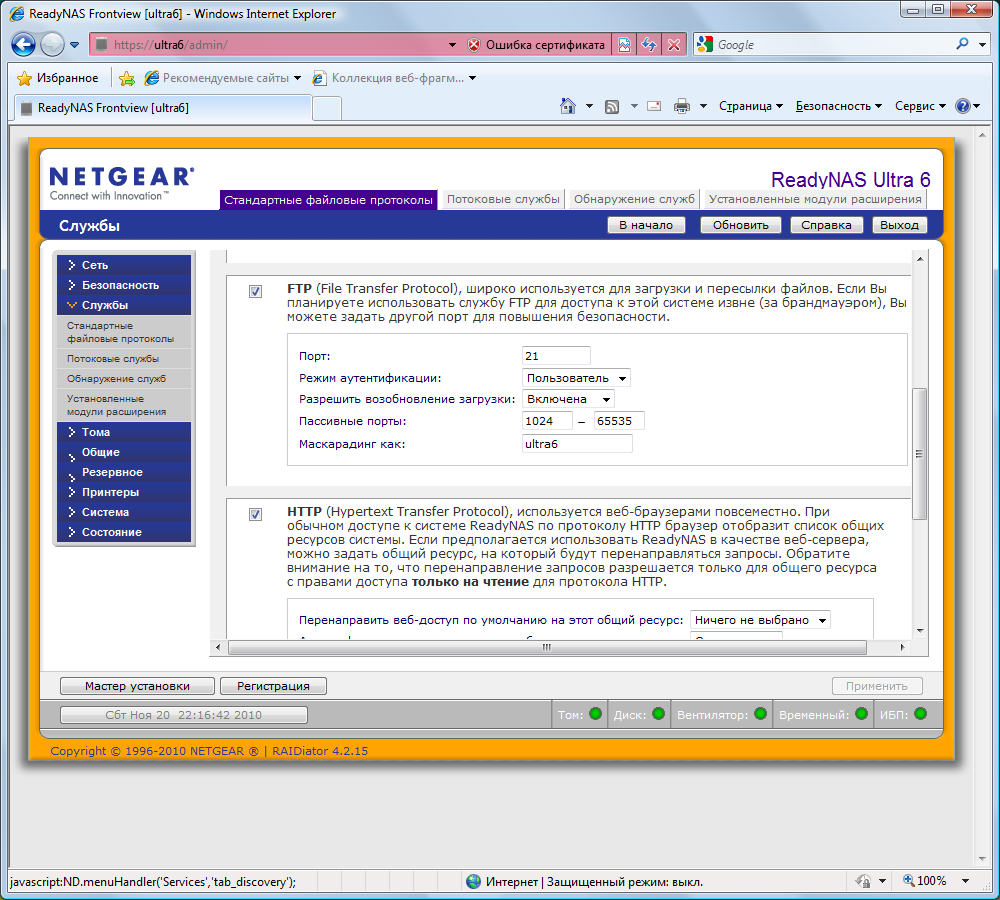Select the ReadyNAS Frontview browser tab
1000x900 pixels.
tap(163, 108)
